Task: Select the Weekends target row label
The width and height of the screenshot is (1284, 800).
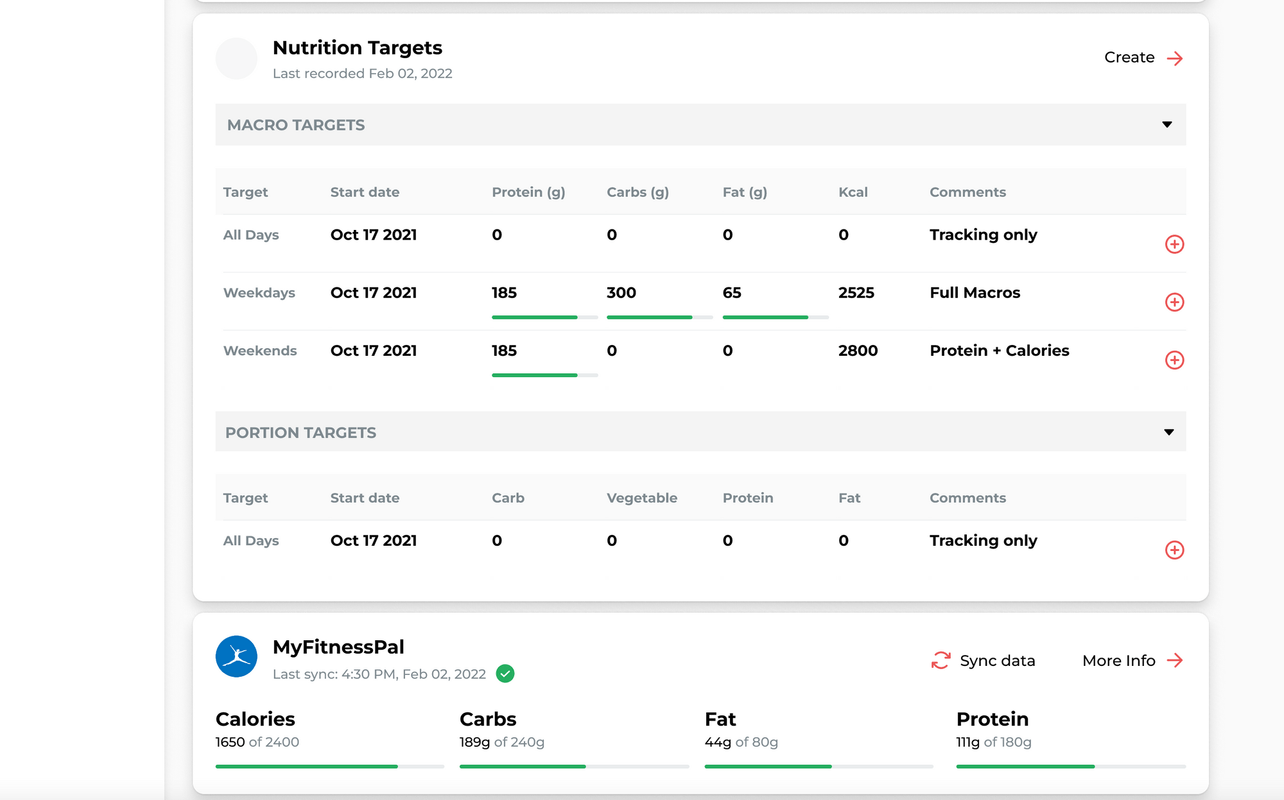Action: [260, 351]
